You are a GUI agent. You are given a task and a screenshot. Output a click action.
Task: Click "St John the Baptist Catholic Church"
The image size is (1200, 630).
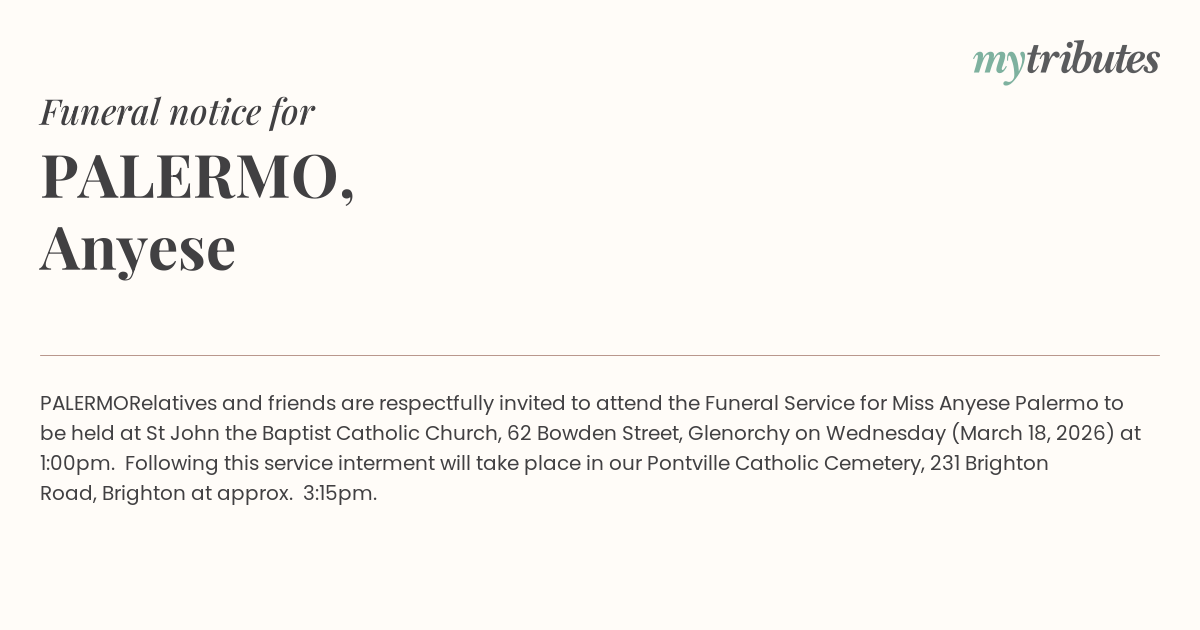322,433
